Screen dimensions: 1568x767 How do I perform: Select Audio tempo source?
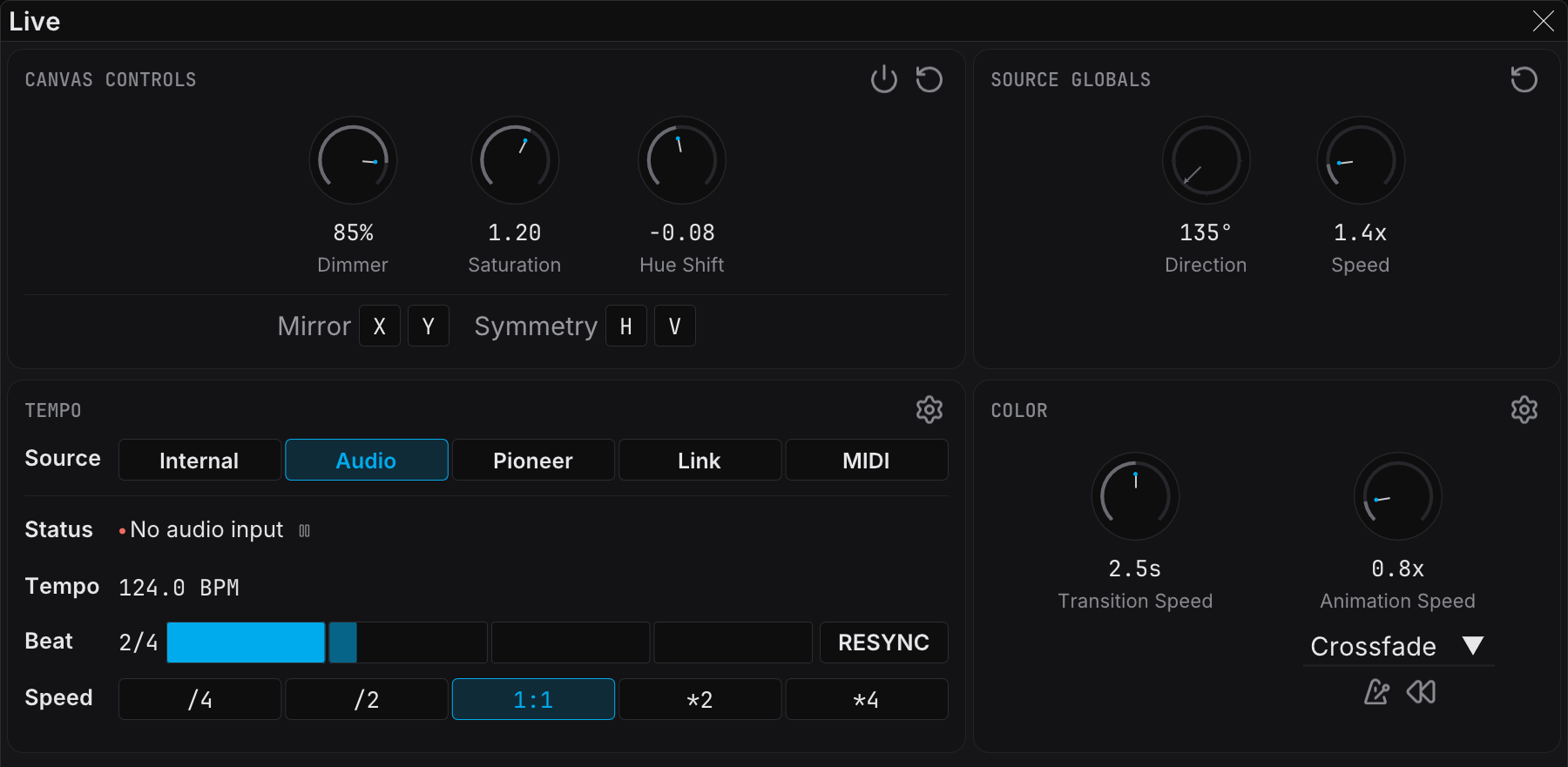coord(367,460)
